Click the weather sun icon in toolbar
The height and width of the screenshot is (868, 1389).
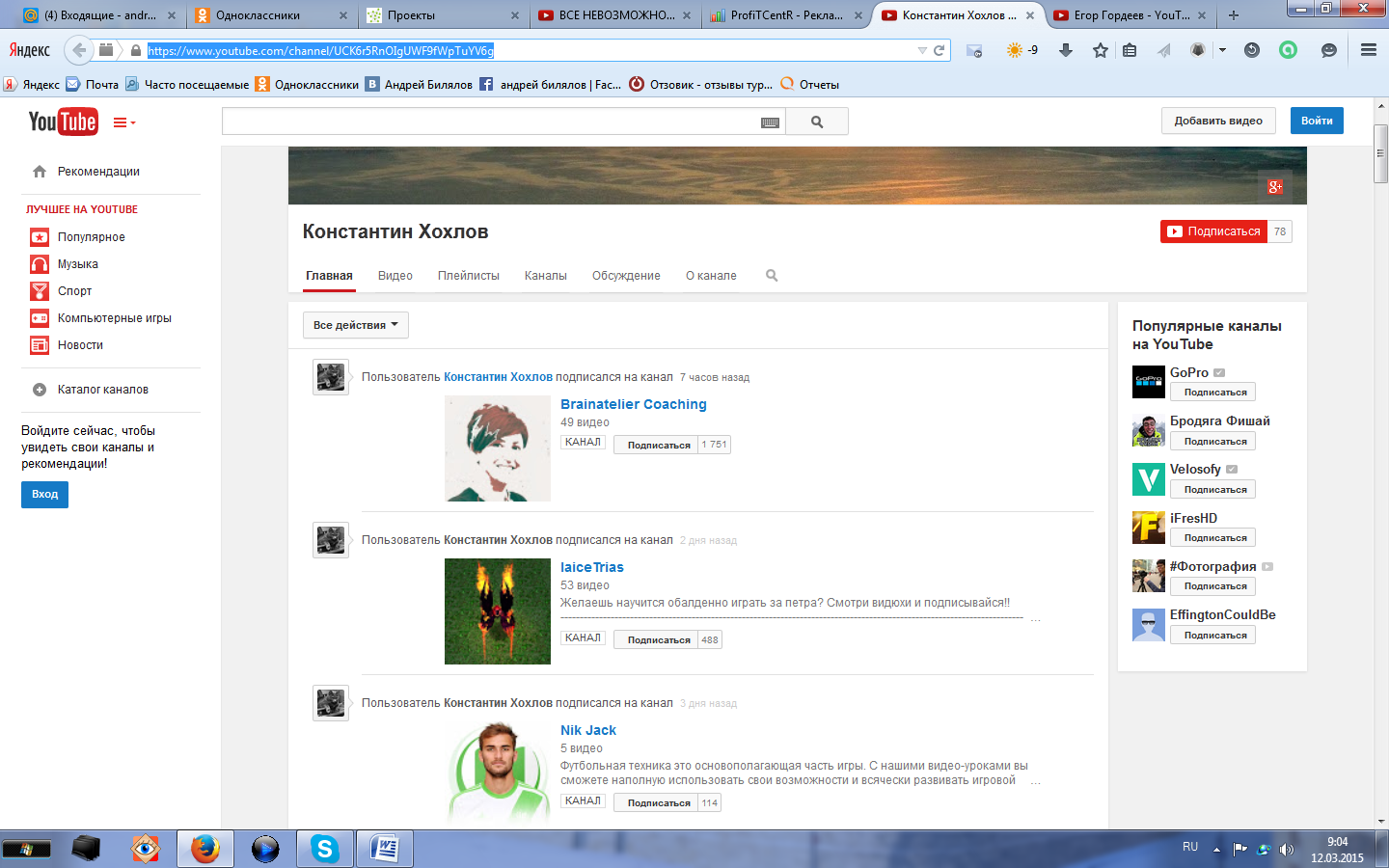pos(1014,50)
